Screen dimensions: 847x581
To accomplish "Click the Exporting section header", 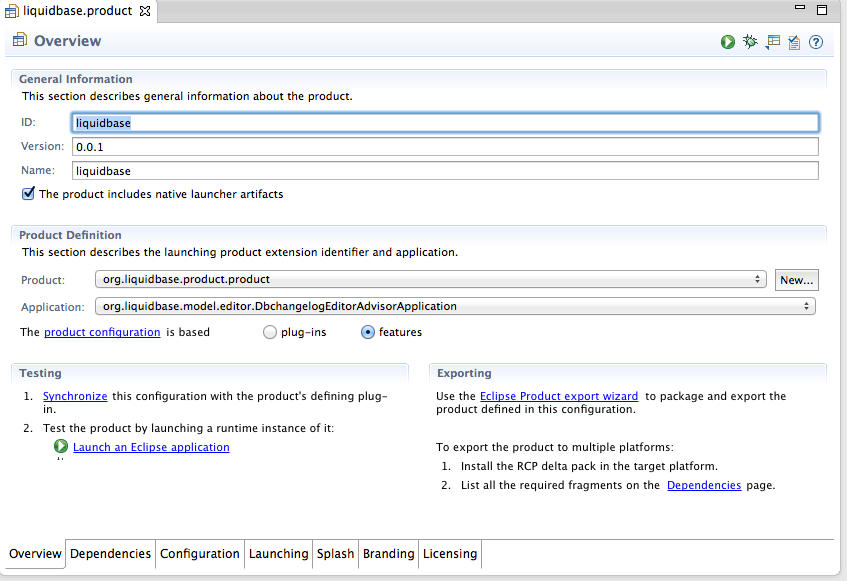I will pyautogui.click(x=464, y=373).
